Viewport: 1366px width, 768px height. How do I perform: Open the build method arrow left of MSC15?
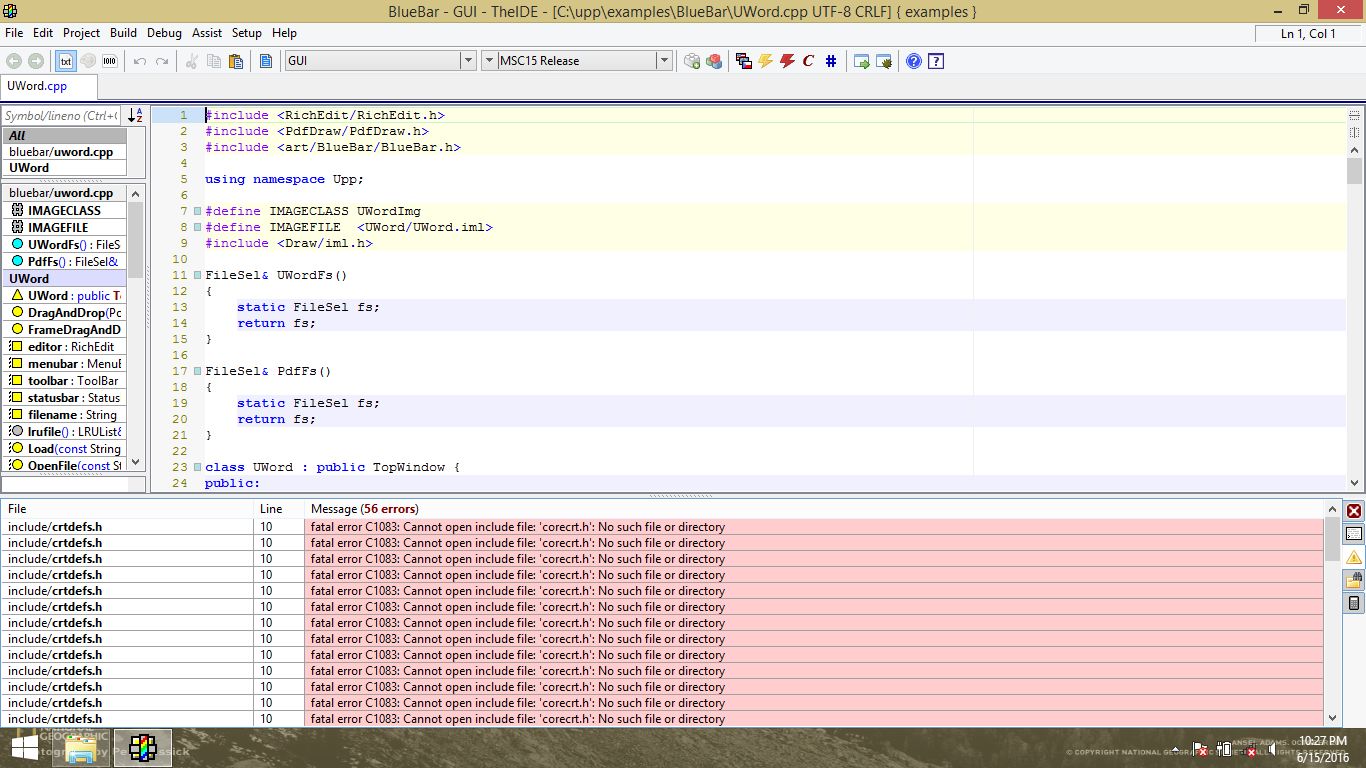tap(490, 61)
